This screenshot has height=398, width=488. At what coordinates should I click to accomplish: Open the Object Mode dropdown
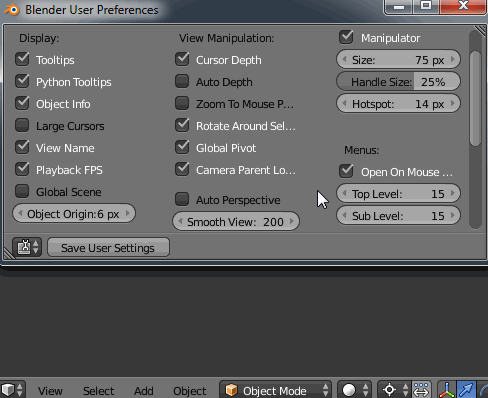click(275, 390)
